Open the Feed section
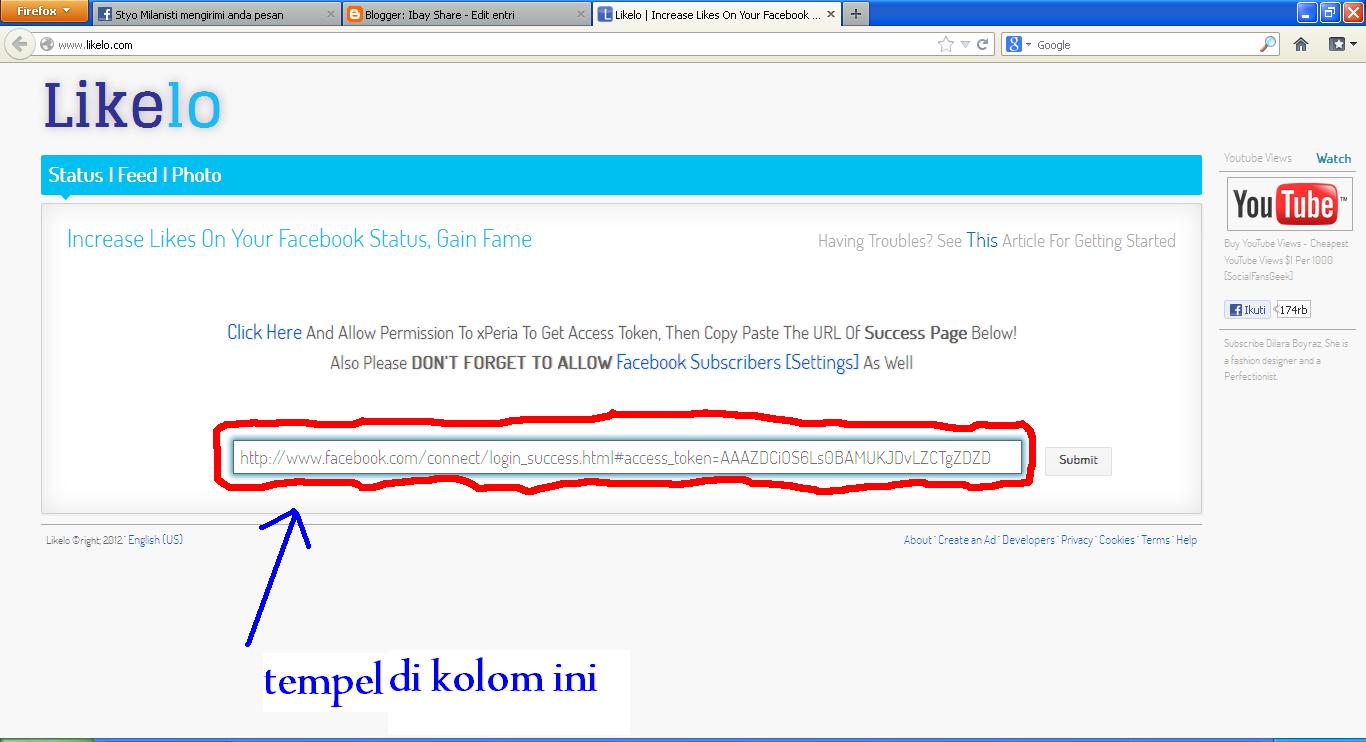The image size is (1366, 742). (x=137, y=175)
